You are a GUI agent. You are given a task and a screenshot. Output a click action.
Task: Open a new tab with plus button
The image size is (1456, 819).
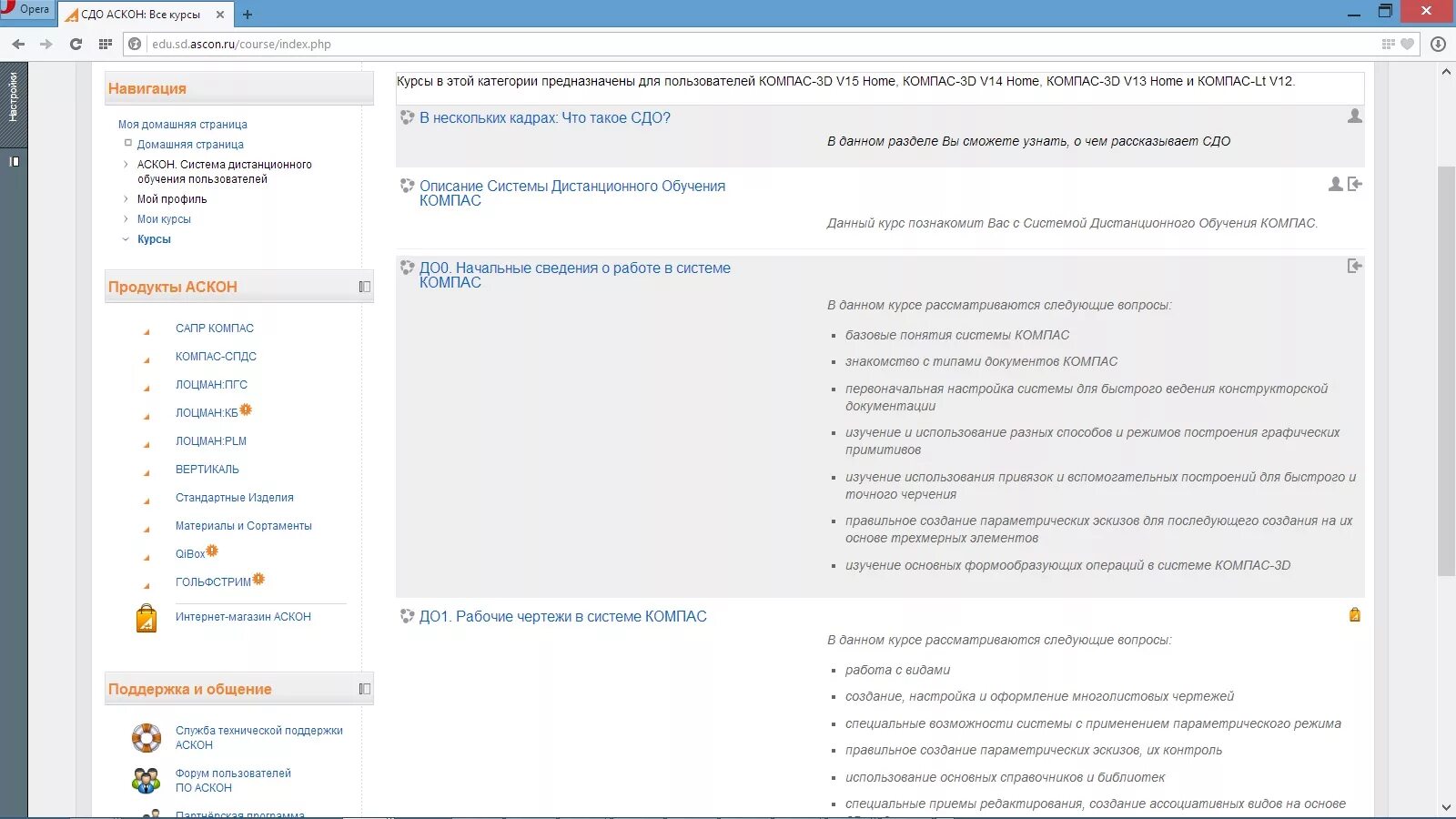tap(248, 15)
